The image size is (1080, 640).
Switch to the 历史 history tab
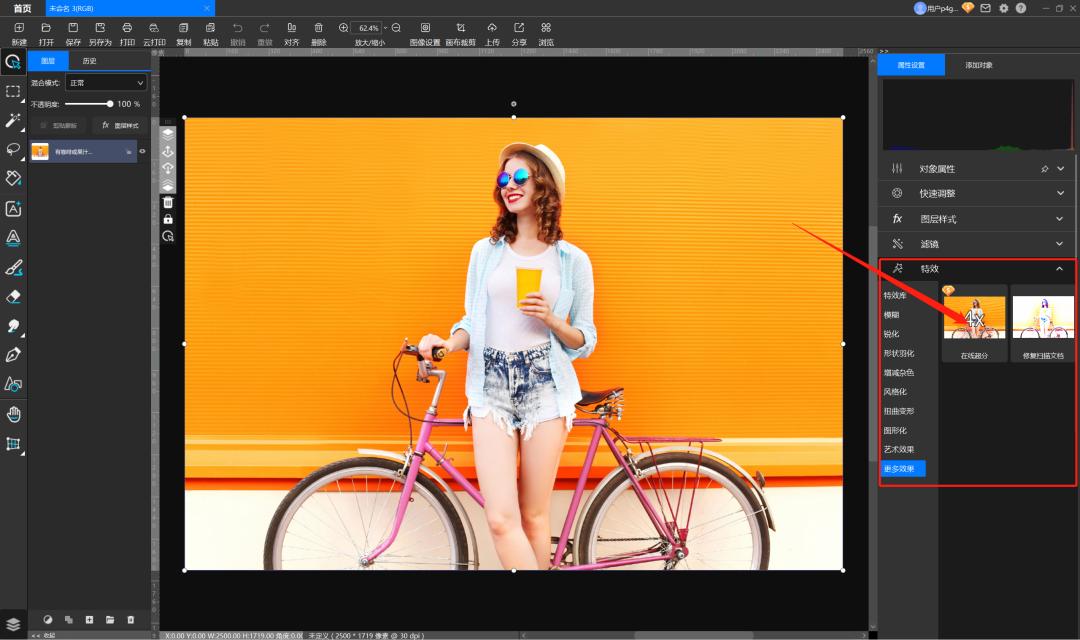(90, 62)
